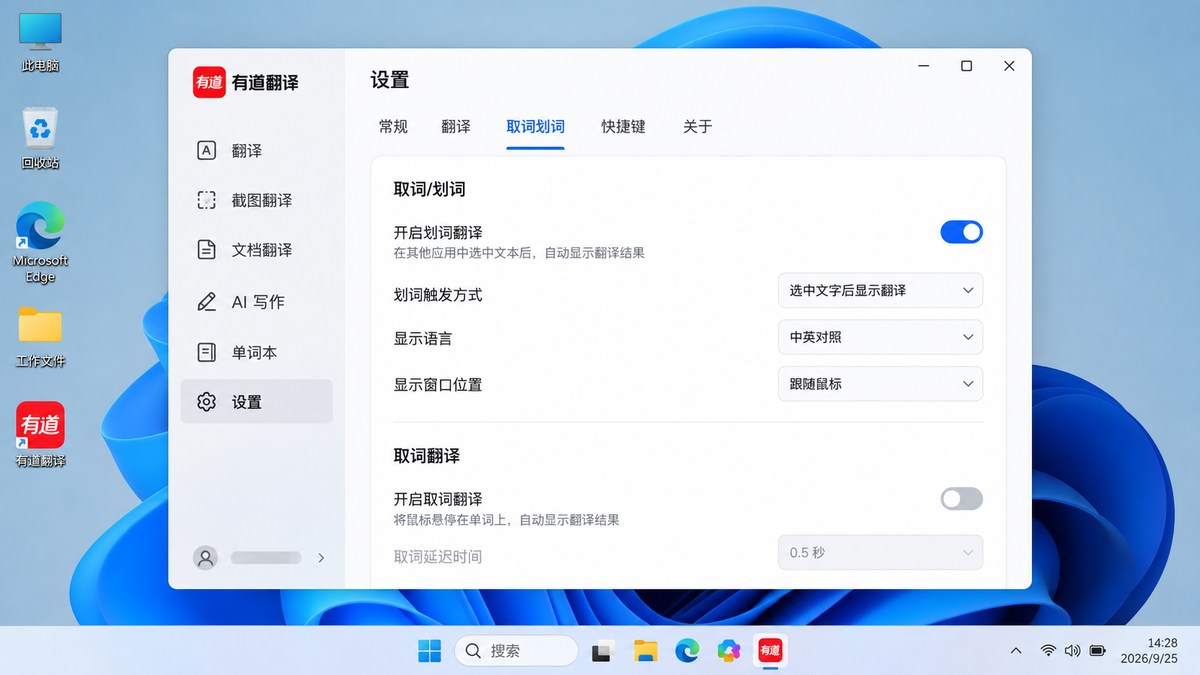Click the user avatar icon
The image size is (1200, 675).
click(206, 558)
